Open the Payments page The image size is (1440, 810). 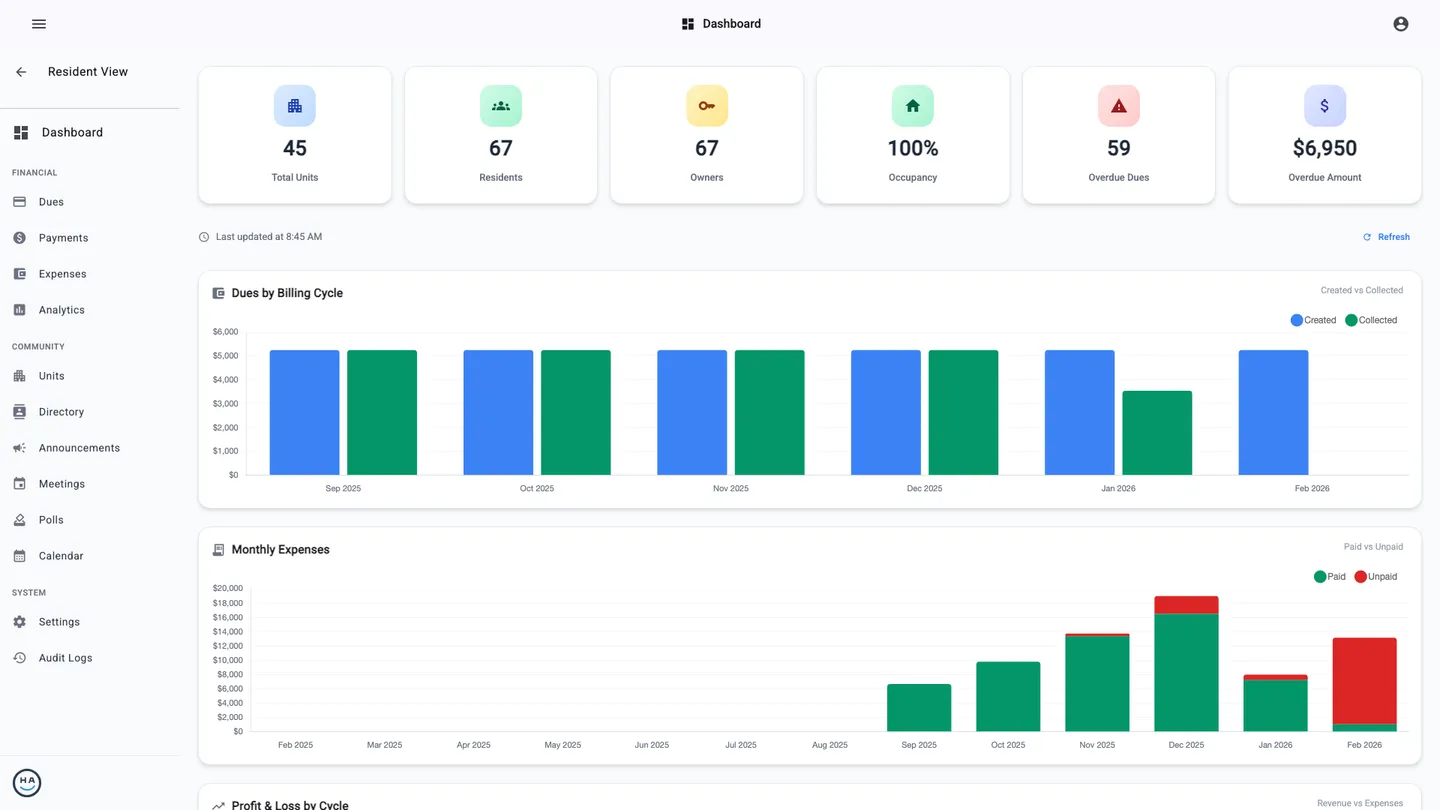90,238
